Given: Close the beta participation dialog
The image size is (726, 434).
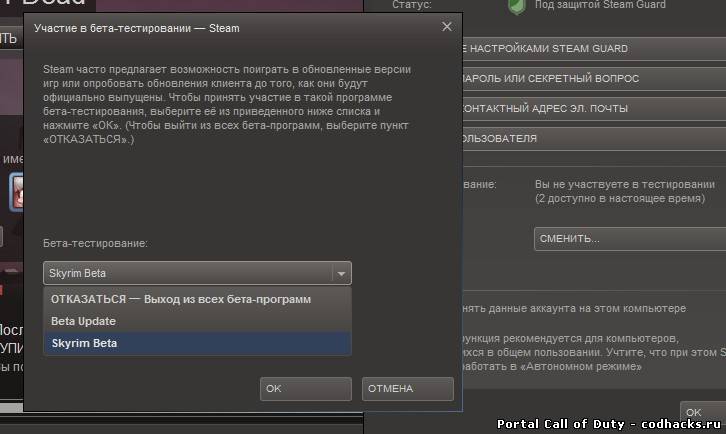Looking at the screenshot, I should (446, 27).
